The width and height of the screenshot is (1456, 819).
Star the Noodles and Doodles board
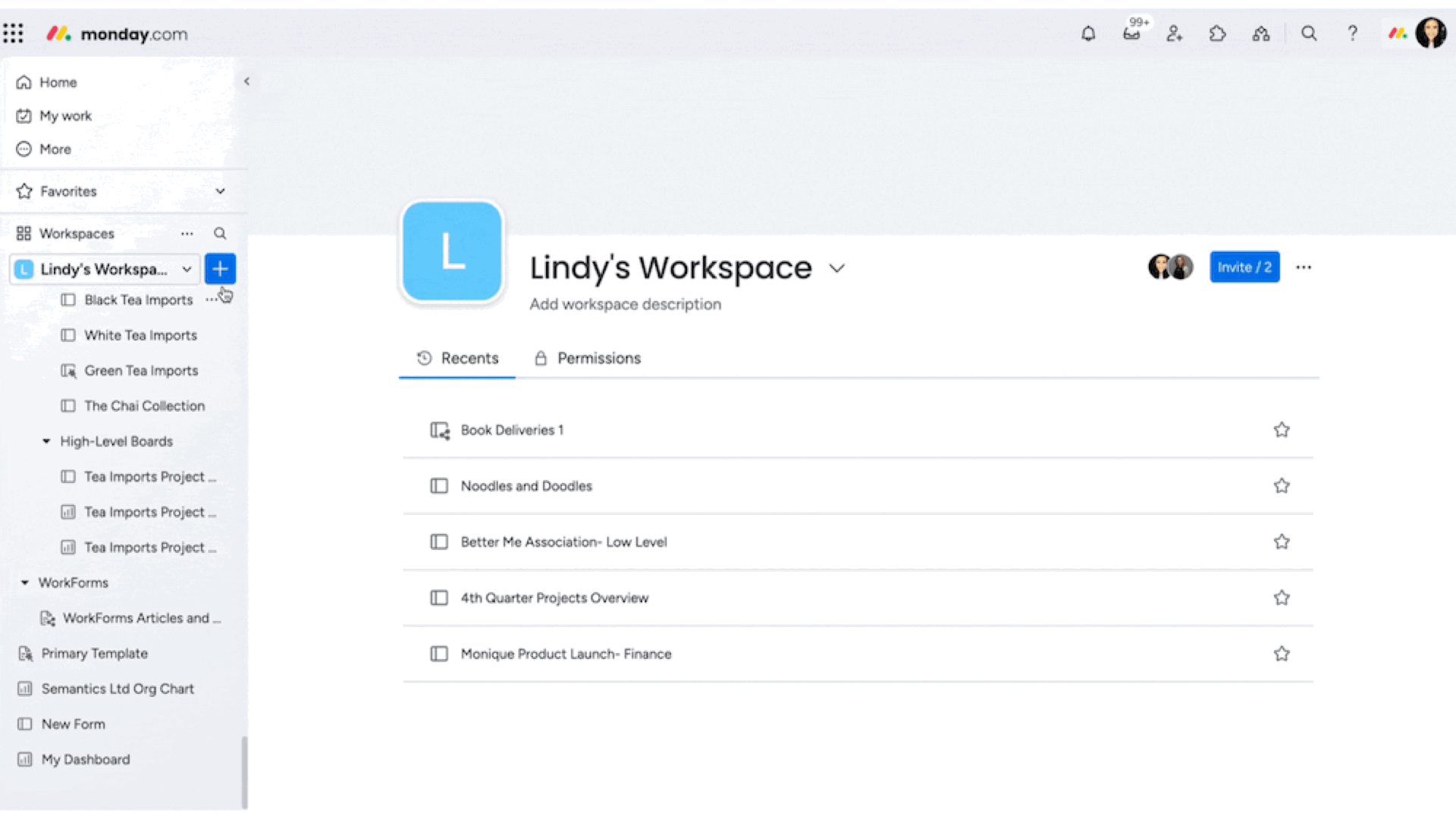pos(1282,485)
